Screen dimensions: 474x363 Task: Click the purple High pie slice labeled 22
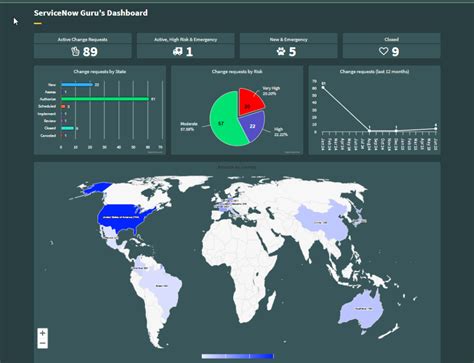(254, 125)
